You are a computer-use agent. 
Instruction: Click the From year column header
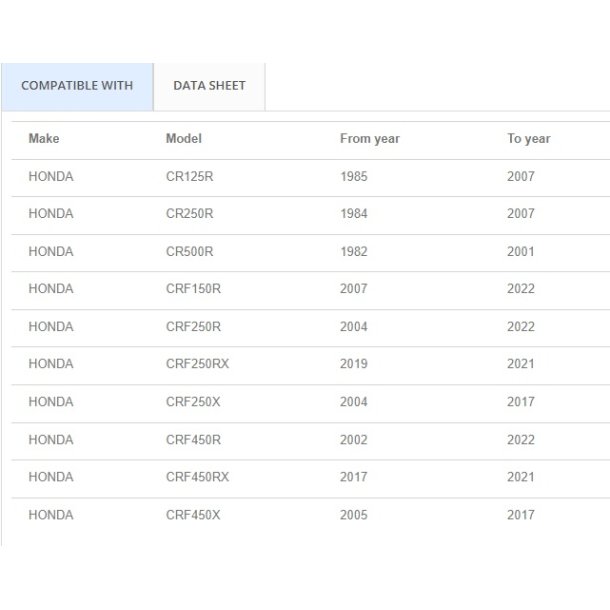pos(369,139)
